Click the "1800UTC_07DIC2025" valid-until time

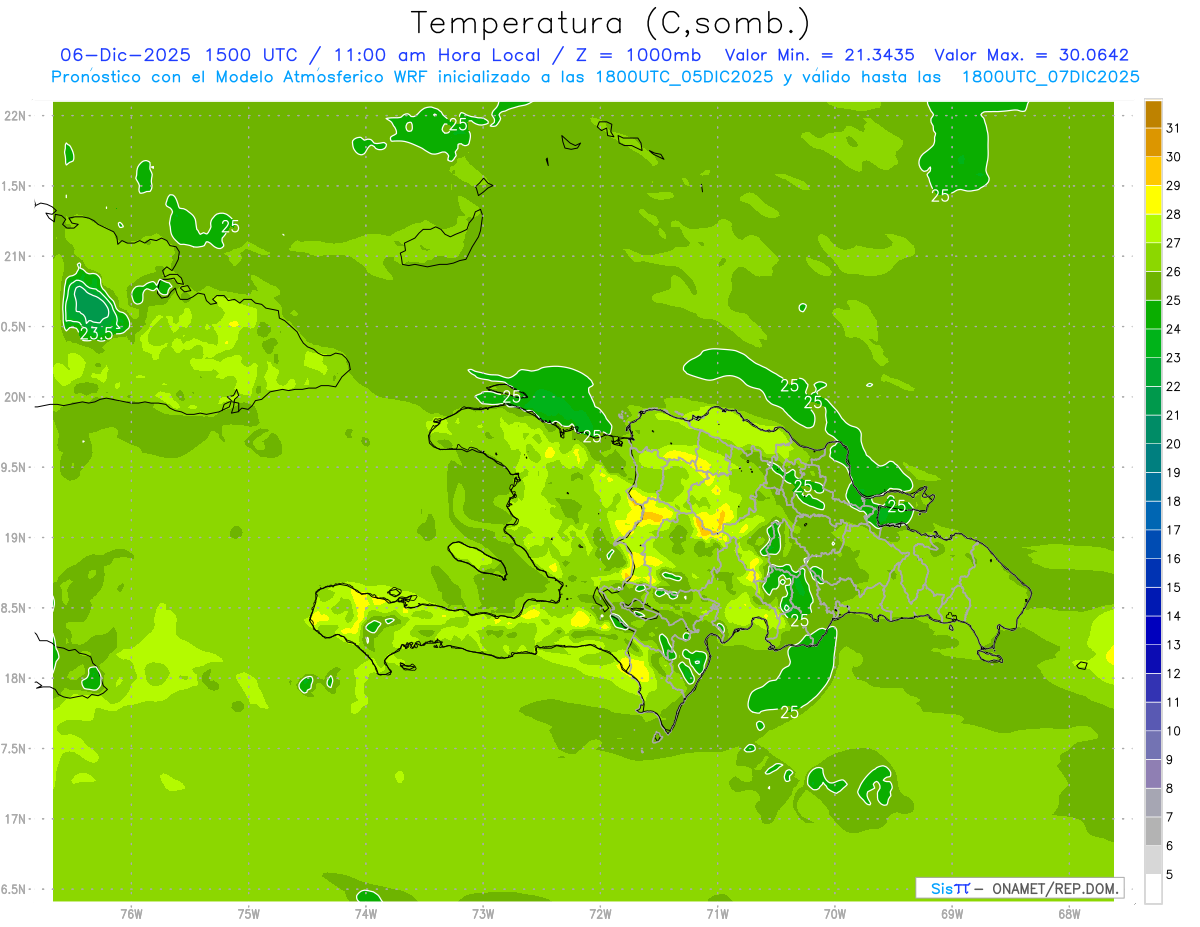tap(1050, 77)
